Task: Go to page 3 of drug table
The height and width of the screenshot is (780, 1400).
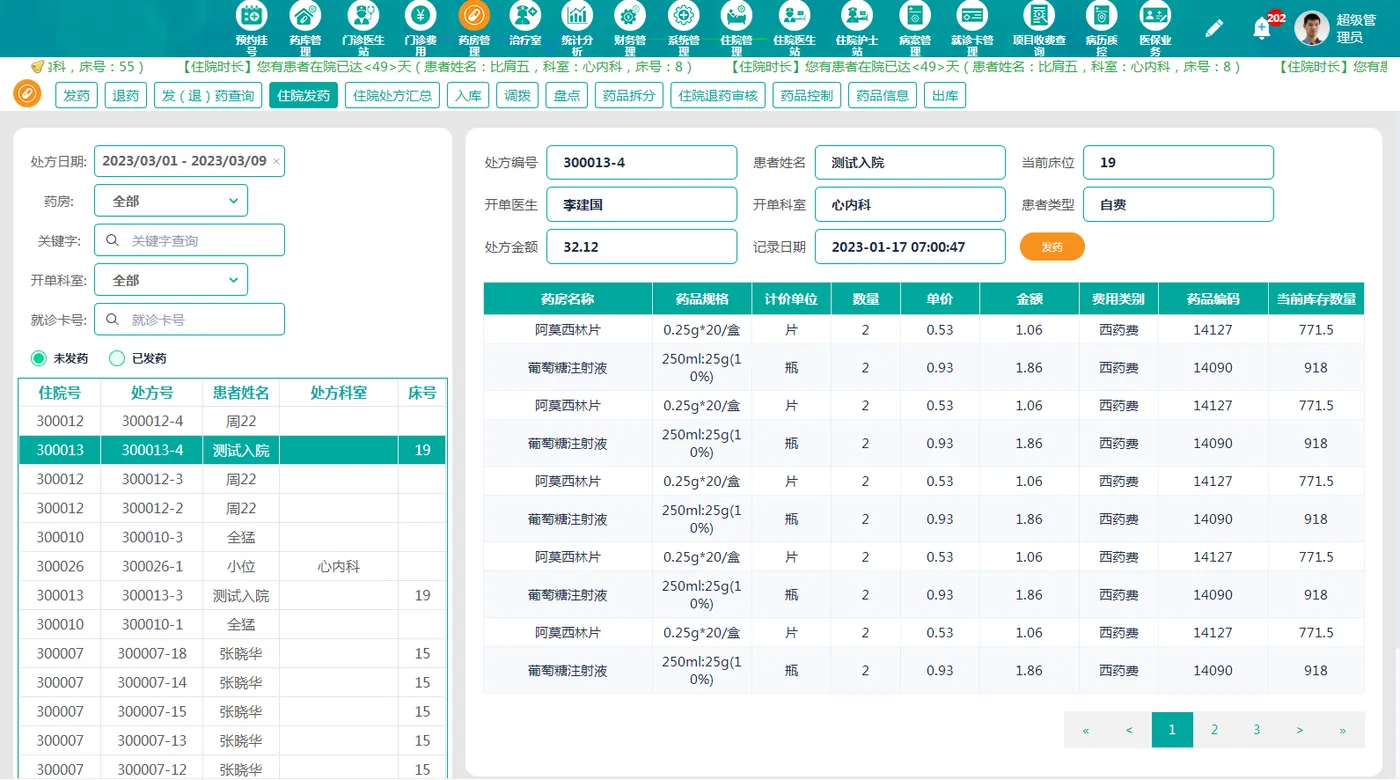Action: pos(1257,730)
